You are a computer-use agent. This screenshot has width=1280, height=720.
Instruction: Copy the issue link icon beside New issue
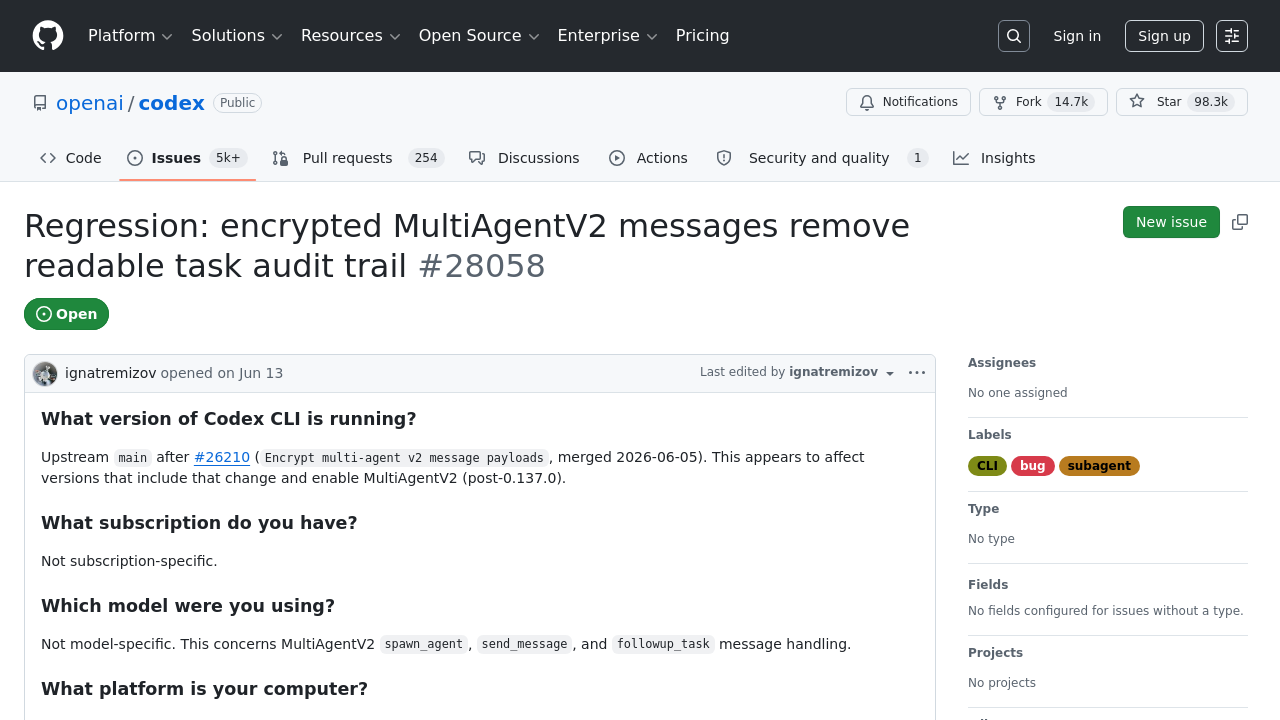coord(1240,222)
